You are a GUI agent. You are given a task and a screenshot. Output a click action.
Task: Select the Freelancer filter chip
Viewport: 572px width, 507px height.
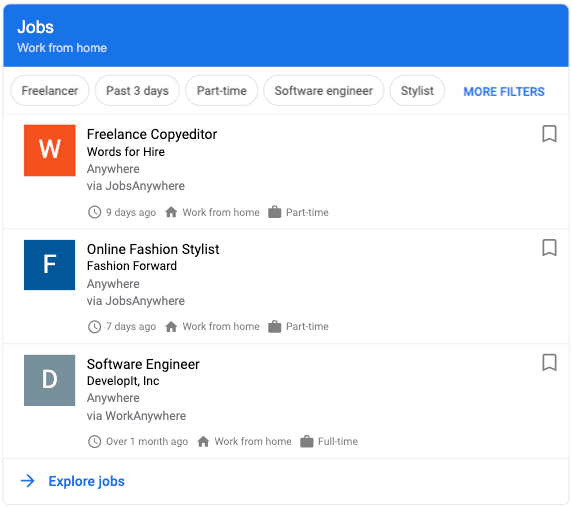click(50, 90)
